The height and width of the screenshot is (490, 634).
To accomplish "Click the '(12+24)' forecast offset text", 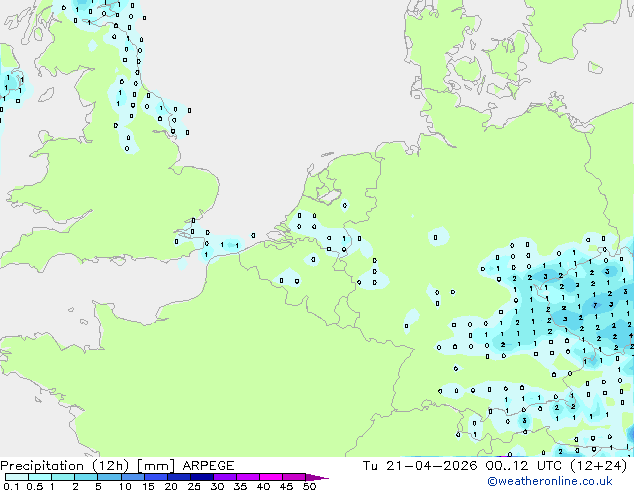I will [598, 466].
